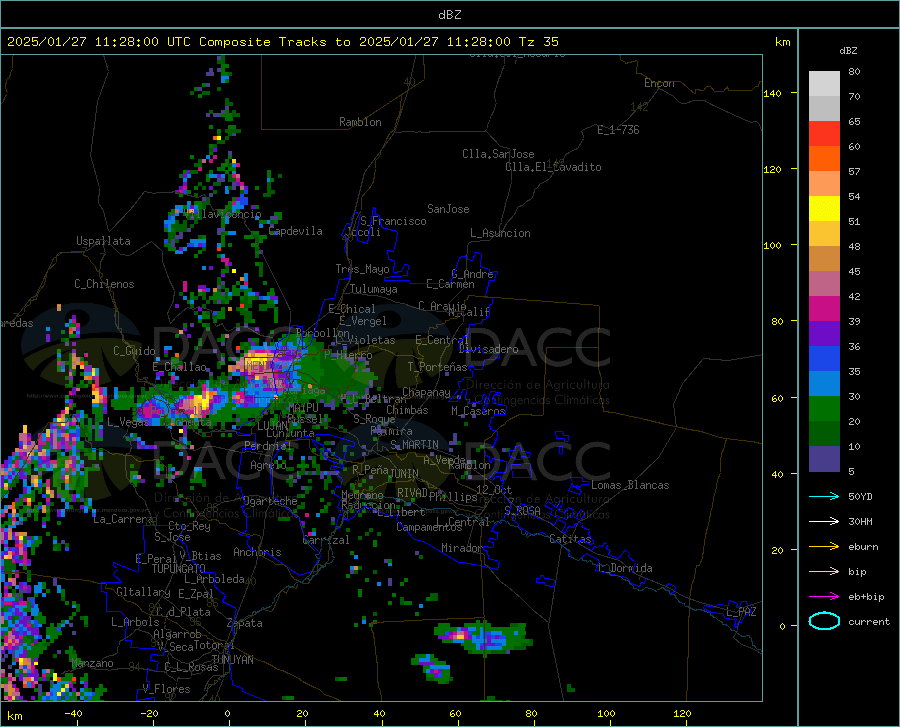Click the Villavicencio place label
900x727 pixels.
(224, 214)
